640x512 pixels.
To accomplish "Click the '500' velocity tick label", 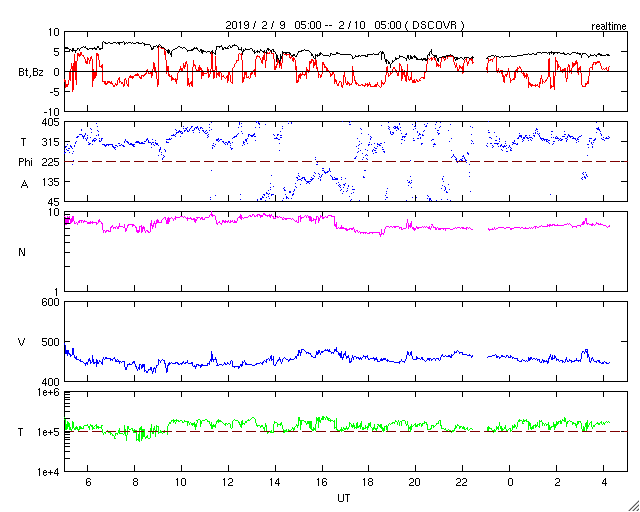I will [51, 342].
